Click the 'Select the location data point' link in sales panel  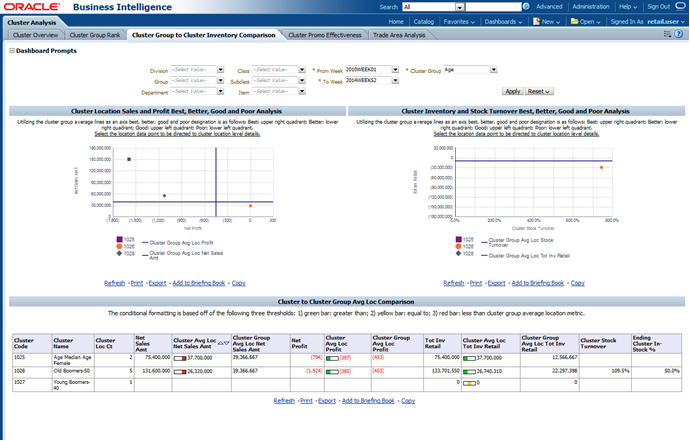(x=177, y=134)
